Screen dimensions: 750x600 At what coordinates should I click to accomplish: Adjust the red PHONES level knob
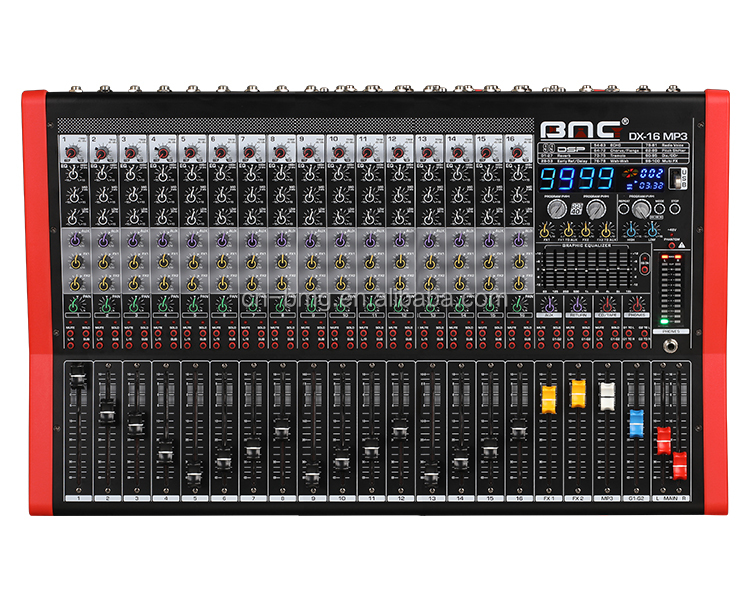pyautogui.click(x=637, y=304)
